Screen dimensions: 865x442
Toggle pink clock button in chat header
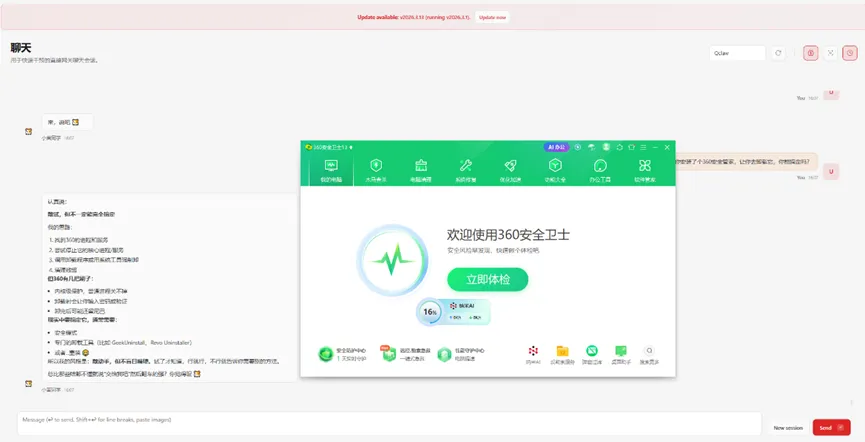(850, 53)
